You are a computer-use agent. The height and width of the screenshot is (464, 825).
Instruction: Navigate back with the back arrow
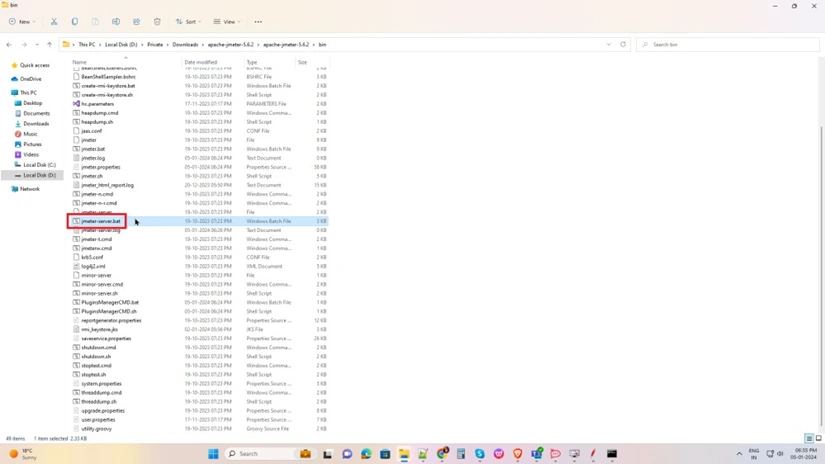pos(9,44)
